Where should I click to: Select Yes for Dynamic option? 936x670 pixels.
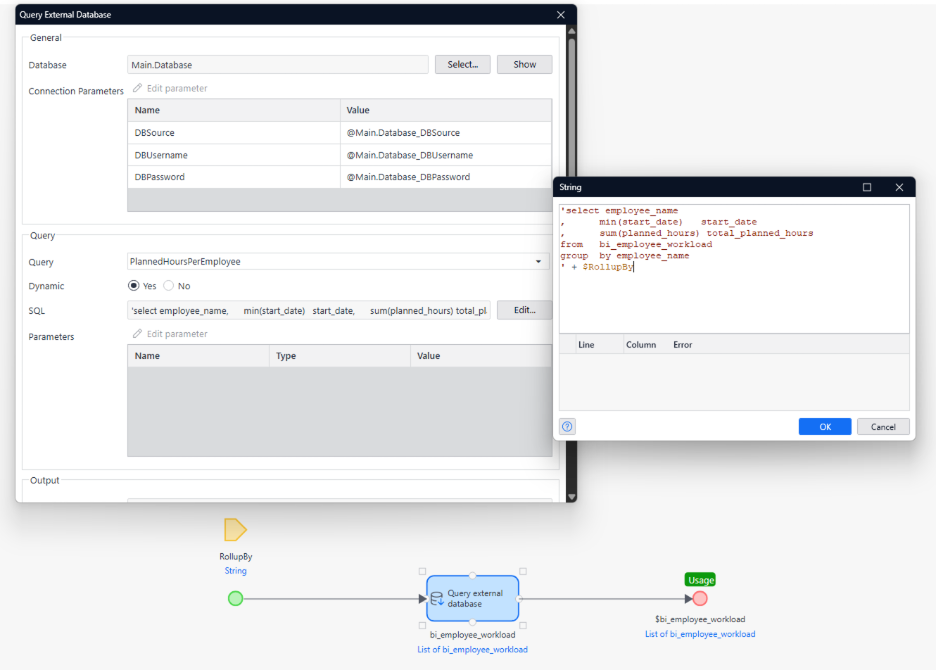coord(134,286)
